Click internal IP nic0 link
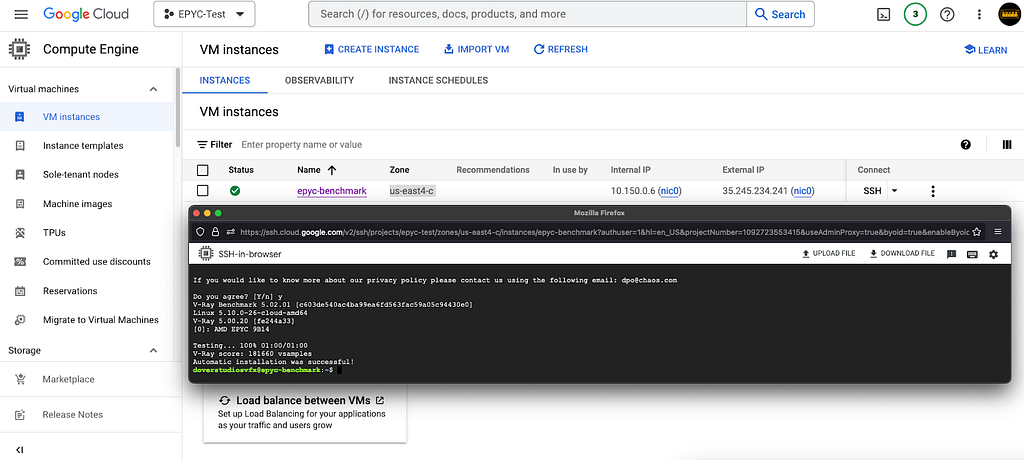Image resolution: width=1024 pixels, height=460 pixels. pos(669,191)
